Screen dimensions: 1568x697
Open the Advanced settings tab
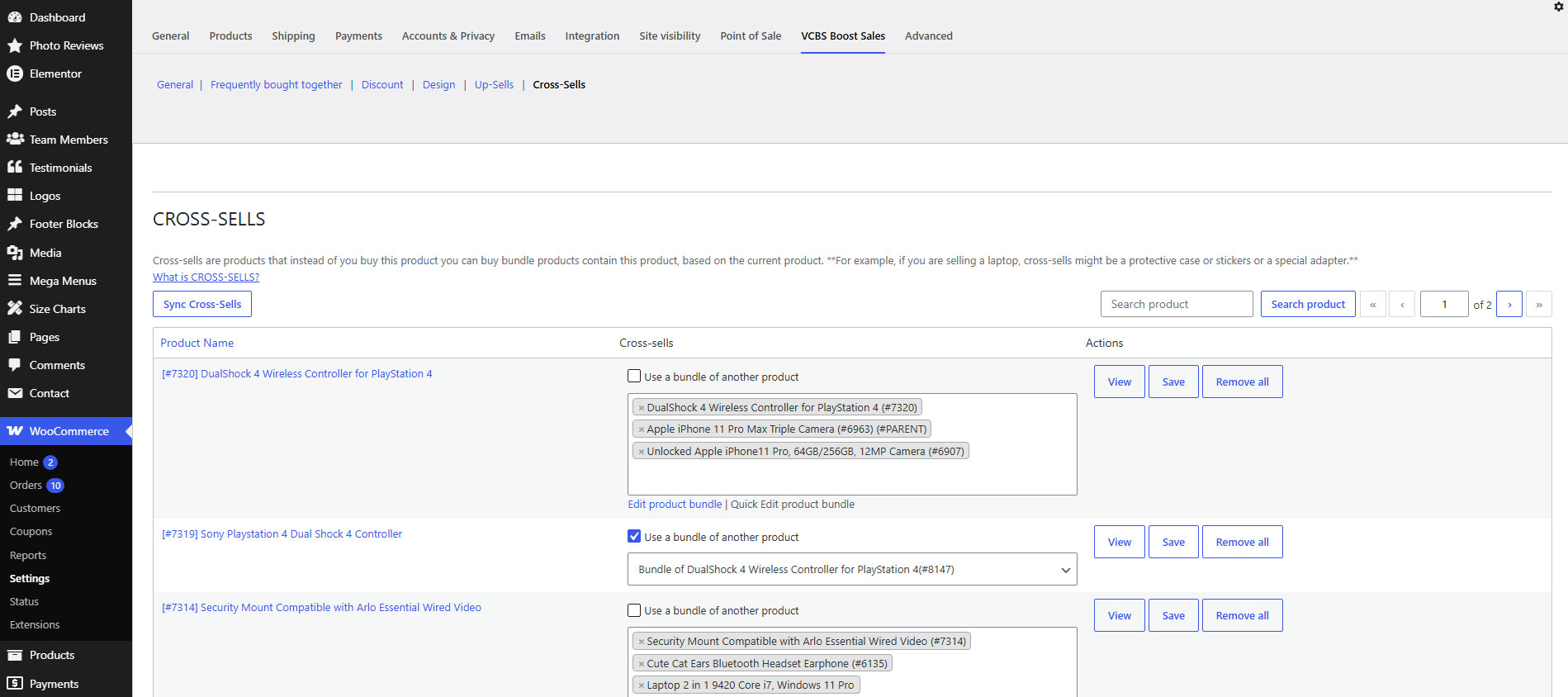[x=929, y=36]
